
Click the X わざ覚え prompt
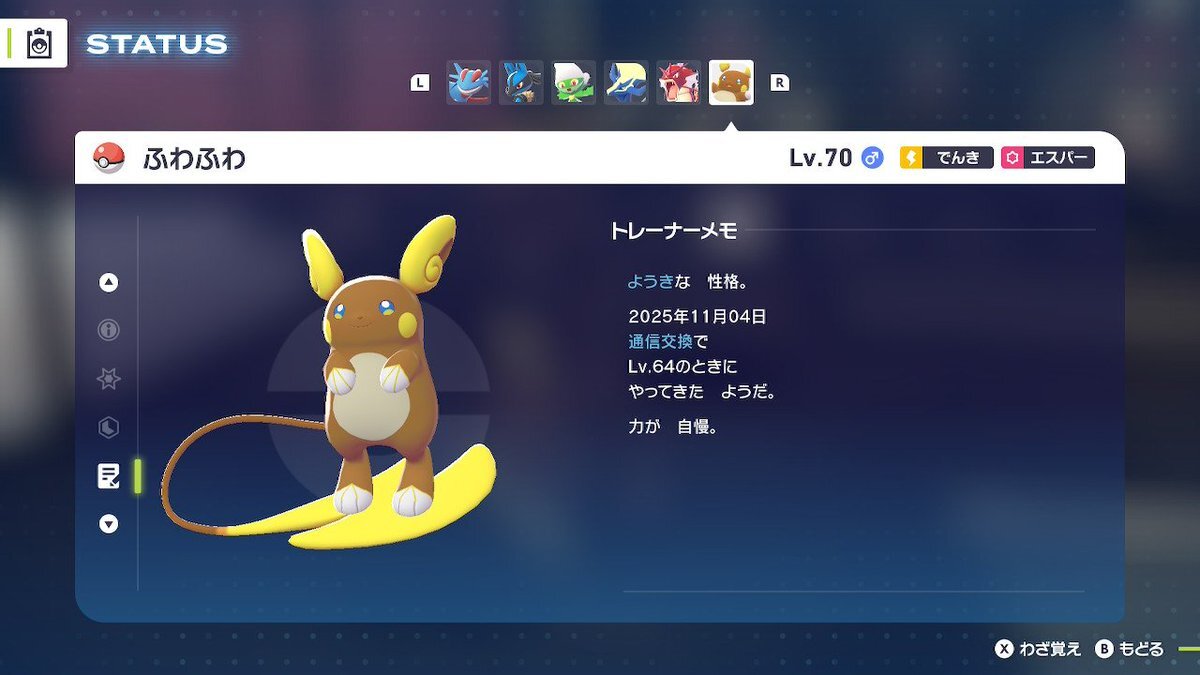coord(1038,649)
